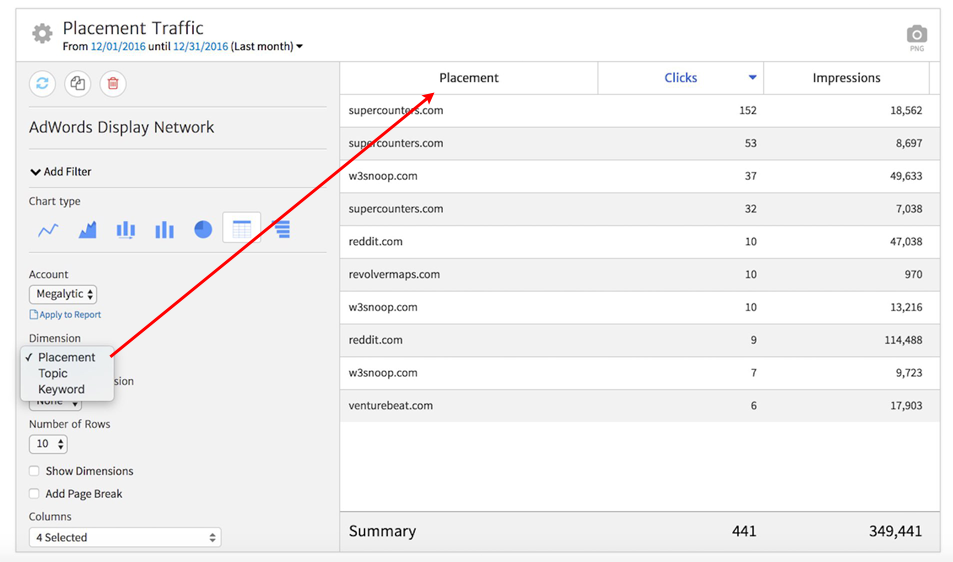Select the table chart type
The width and height of the screenshot is (953, 562).
point(241,228)
